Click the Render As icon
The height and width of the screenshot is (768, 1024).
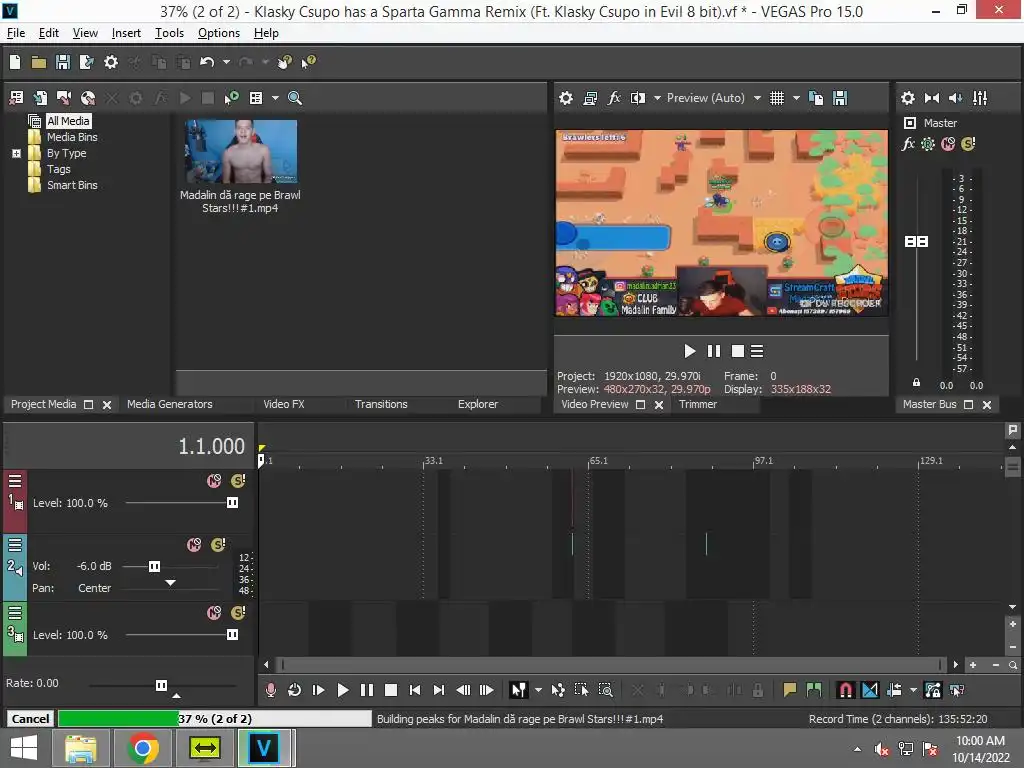click(86, 62)
